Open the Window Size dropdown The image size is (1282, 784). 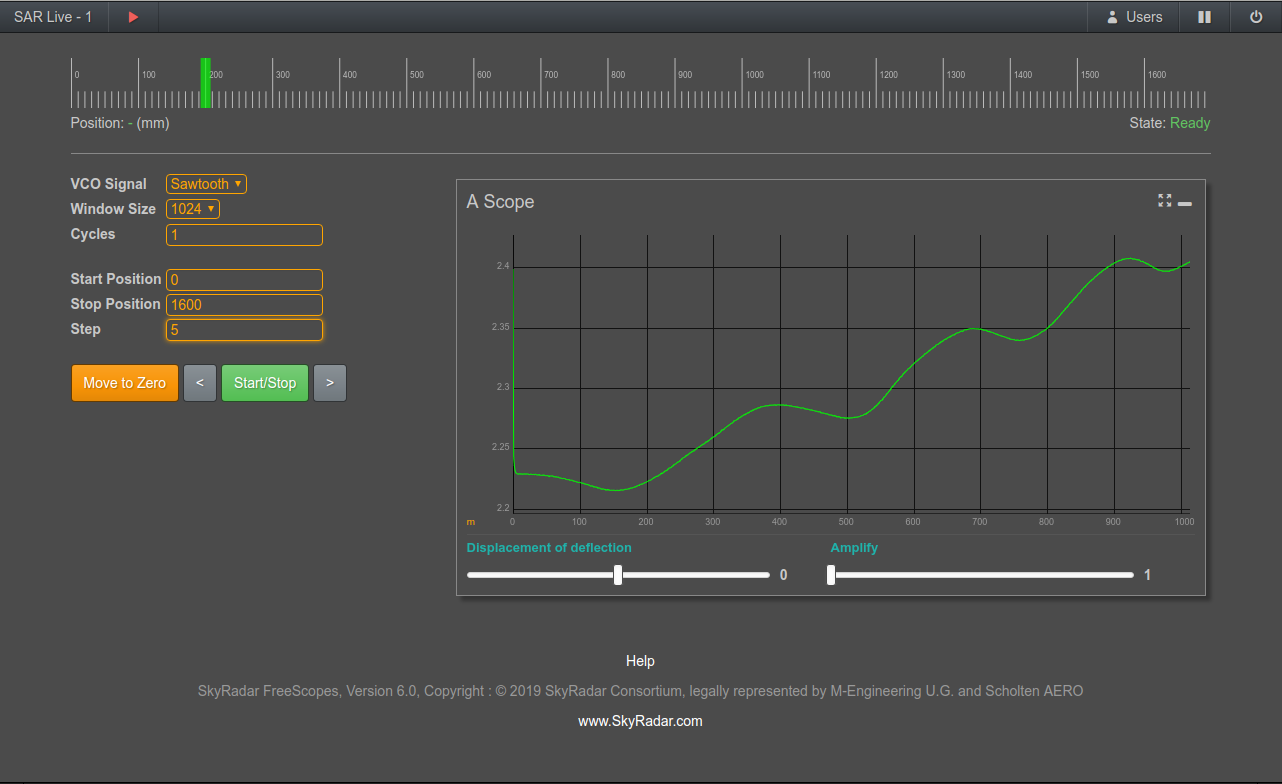(193, 209)
